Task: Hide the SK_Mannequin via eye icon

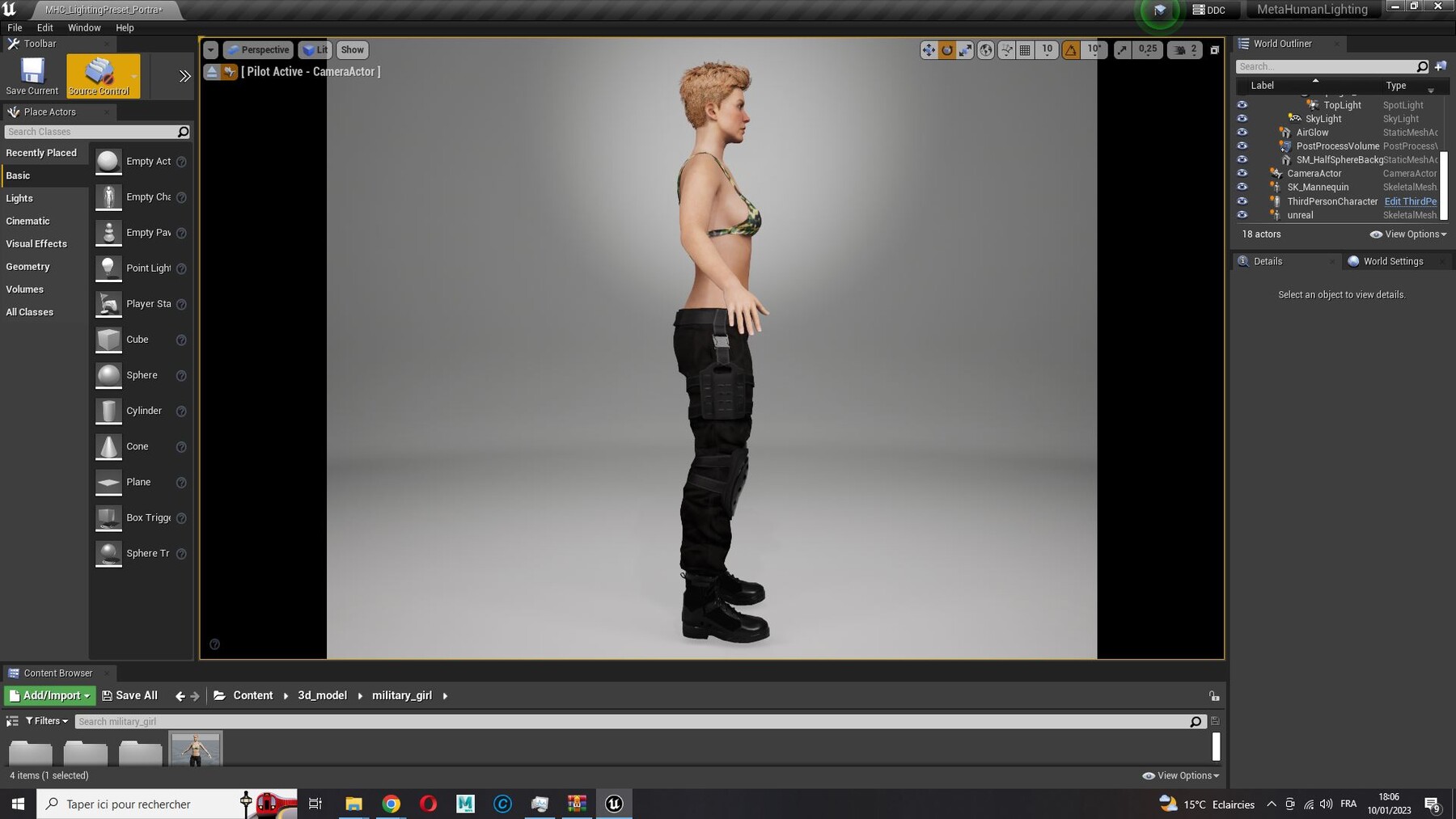Action: click(1242, 187)
